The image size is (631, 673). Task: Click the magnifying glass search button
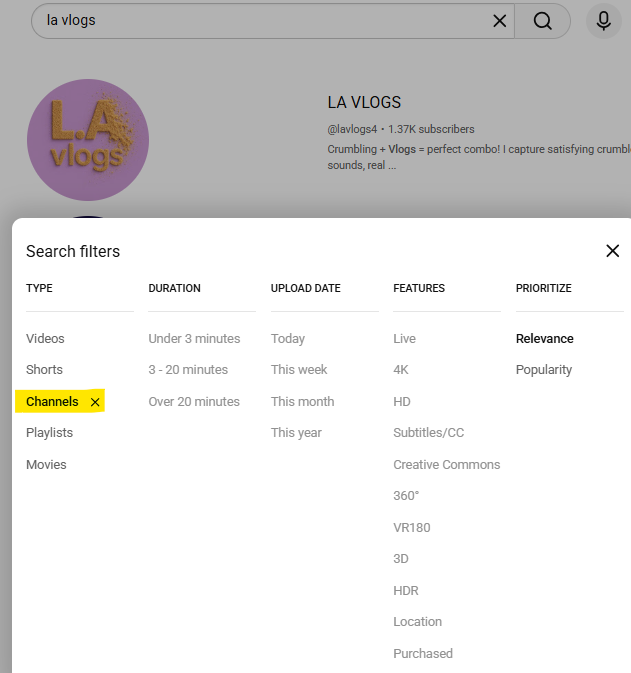(x=543, y=21)
